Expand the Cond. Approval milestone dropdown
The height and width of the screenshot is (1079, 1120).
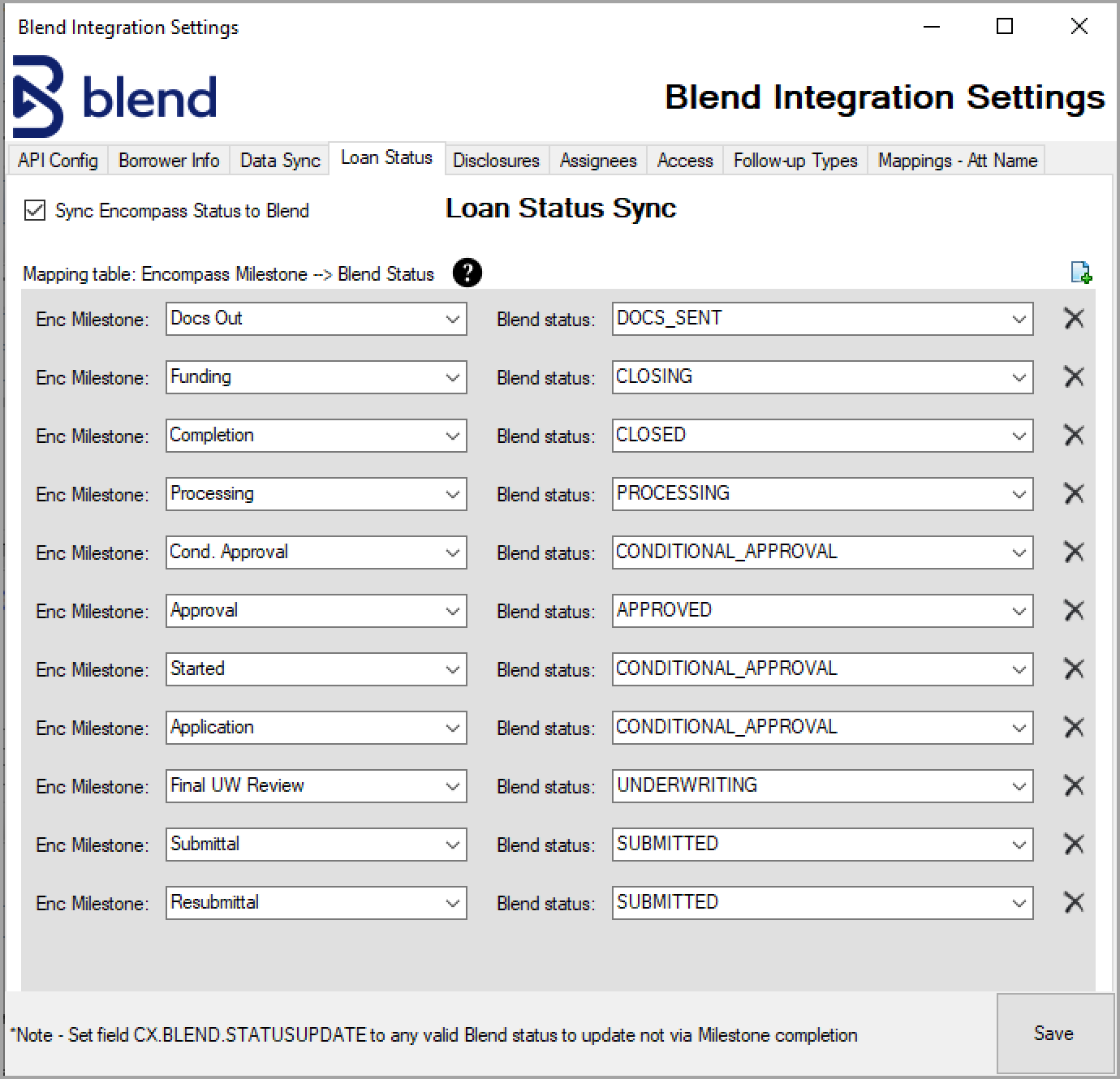pyautogui.click(x=317, y=552)
